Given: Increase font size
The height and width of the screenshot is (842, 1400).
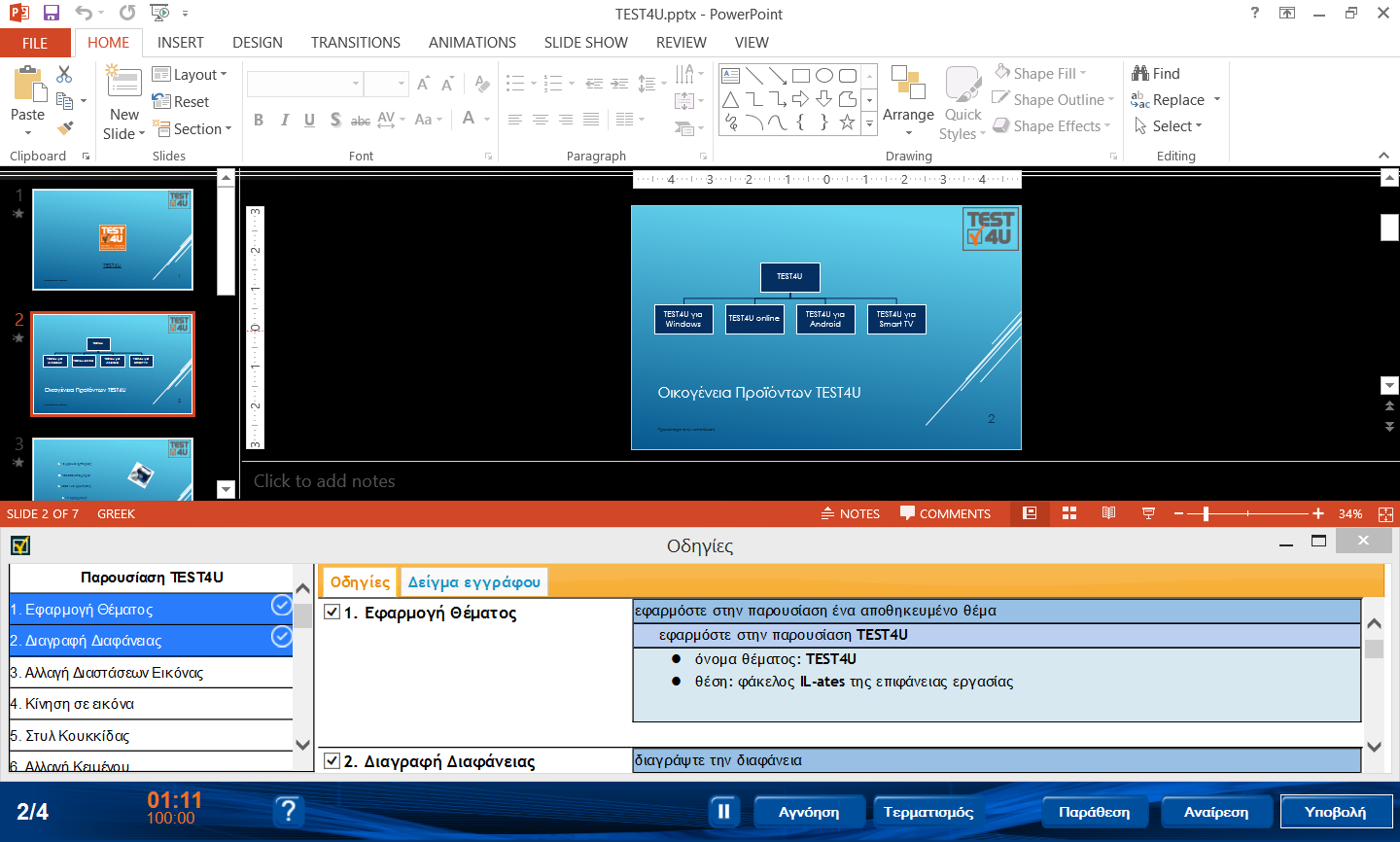Looking at the screenshot, I should pos(423,85).
